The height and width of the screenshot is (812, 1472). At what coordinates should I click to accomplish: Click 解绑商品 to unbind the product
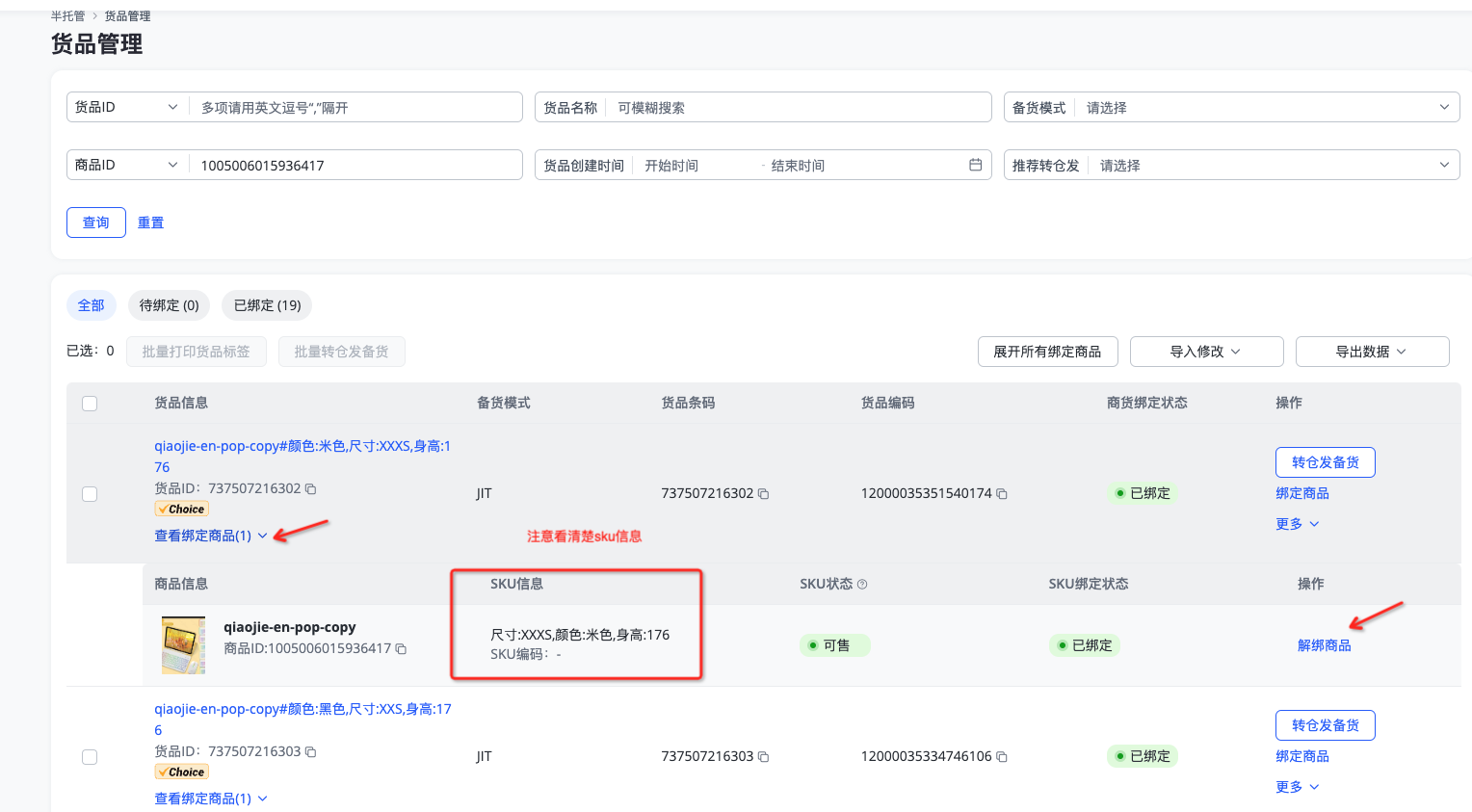coord(1324,645)
